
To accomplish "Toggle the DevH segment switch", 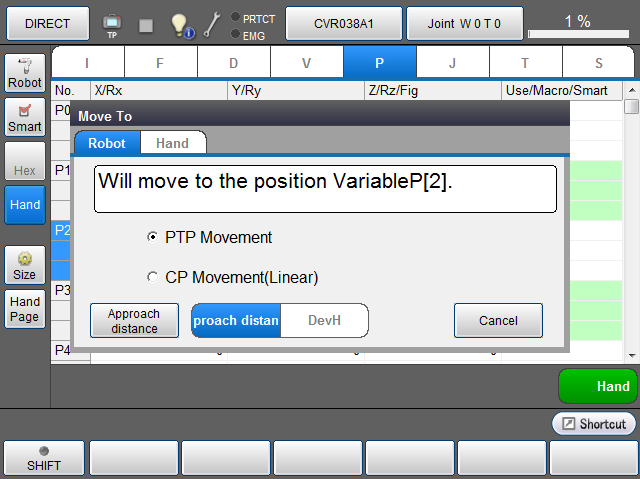I will (324, 320).
